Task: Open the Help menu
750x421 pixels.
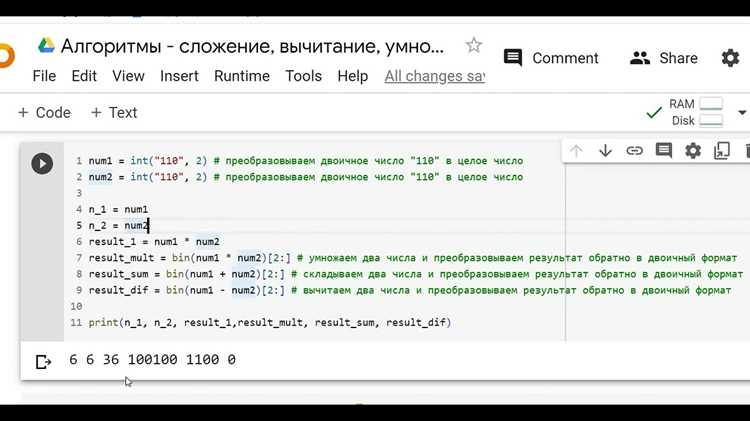Action: [x=353, y=76]
